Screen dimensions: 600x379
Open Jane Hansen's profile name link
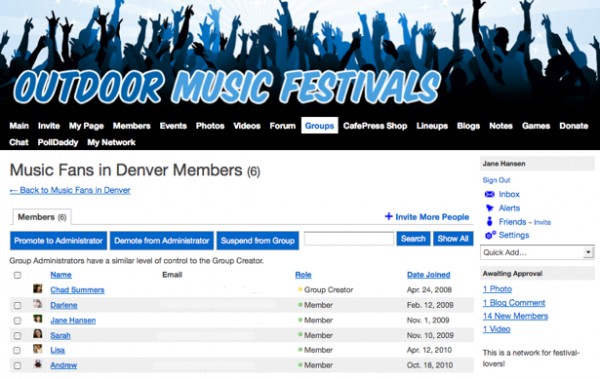pos(73,320)
